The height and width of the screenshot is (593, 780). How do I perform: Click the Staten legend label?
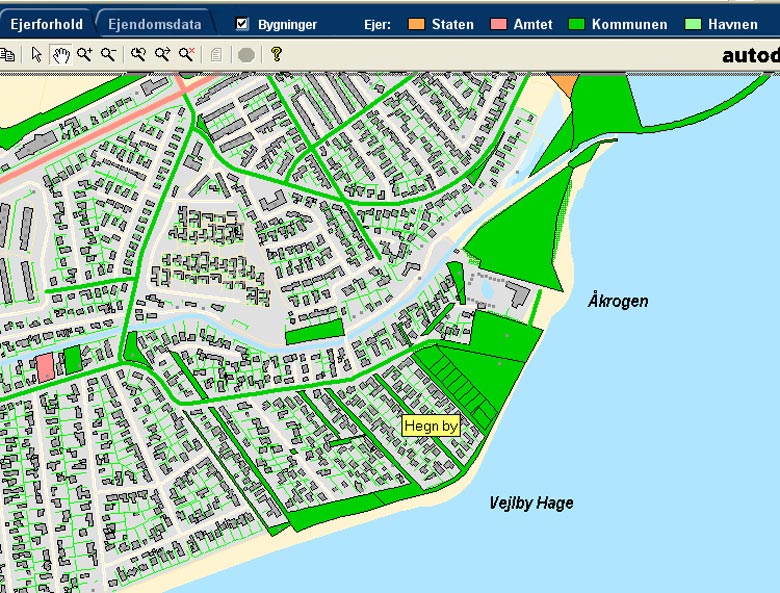click(x=453, y=24)
